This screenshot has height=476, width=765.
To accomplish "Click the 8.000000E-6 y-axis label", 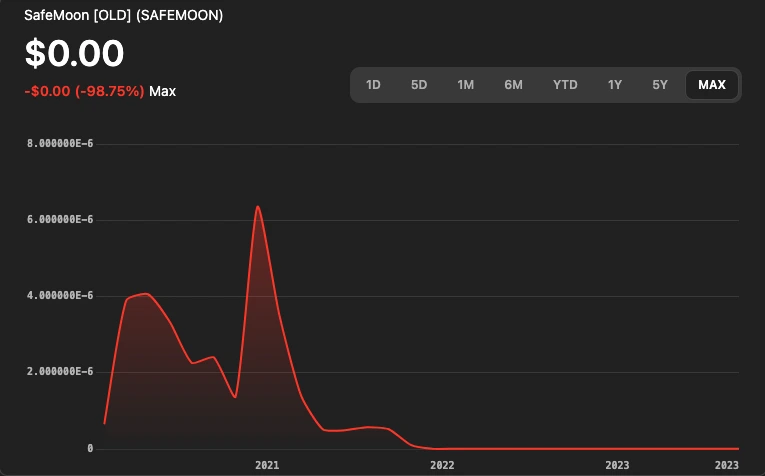I will tap(59, 144).
